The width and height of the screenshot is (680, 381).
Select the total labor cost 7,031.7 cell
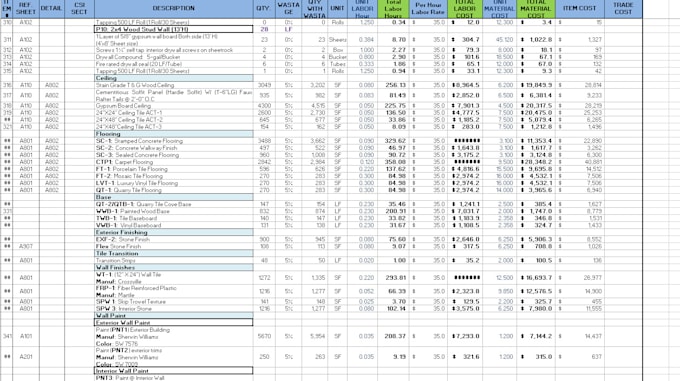[464, 211]
